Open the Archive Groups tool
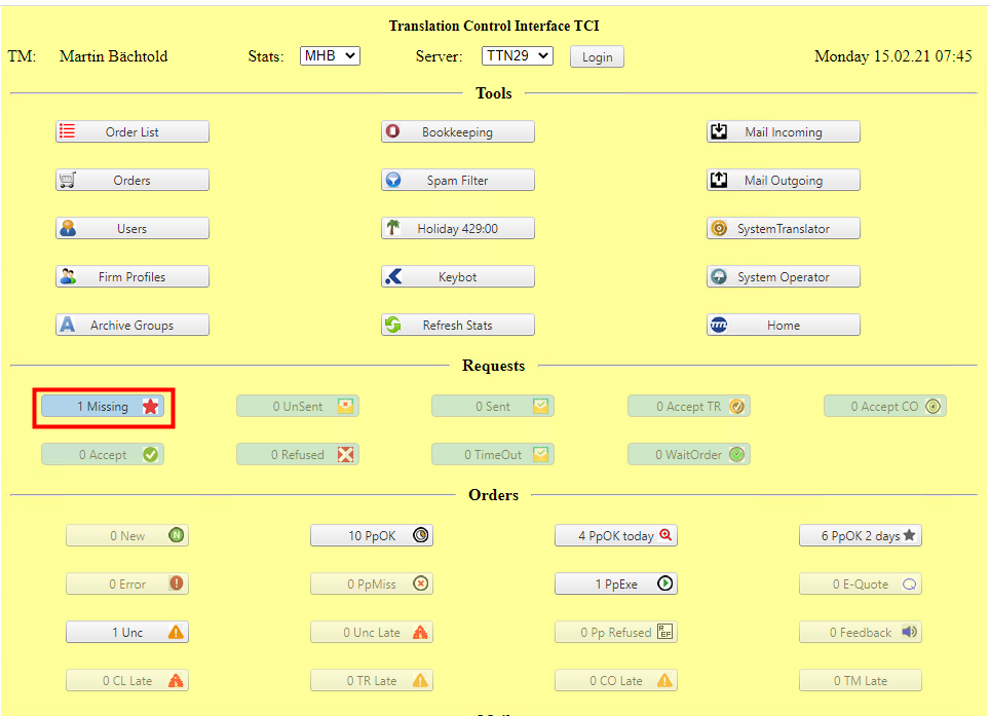Image resolution: width=990 pixels, height=720 pixels. click(132, 325)
